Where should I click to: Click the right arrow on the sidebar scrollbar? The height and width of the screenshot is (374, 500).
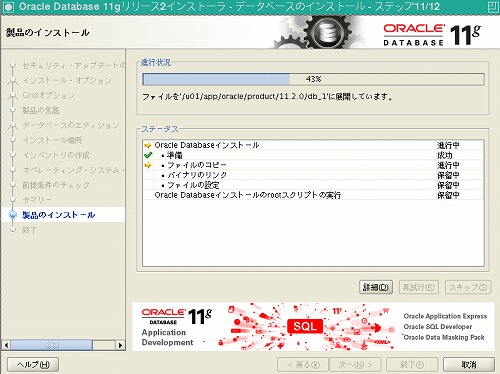pyautogui.click(x=120, y=345)
